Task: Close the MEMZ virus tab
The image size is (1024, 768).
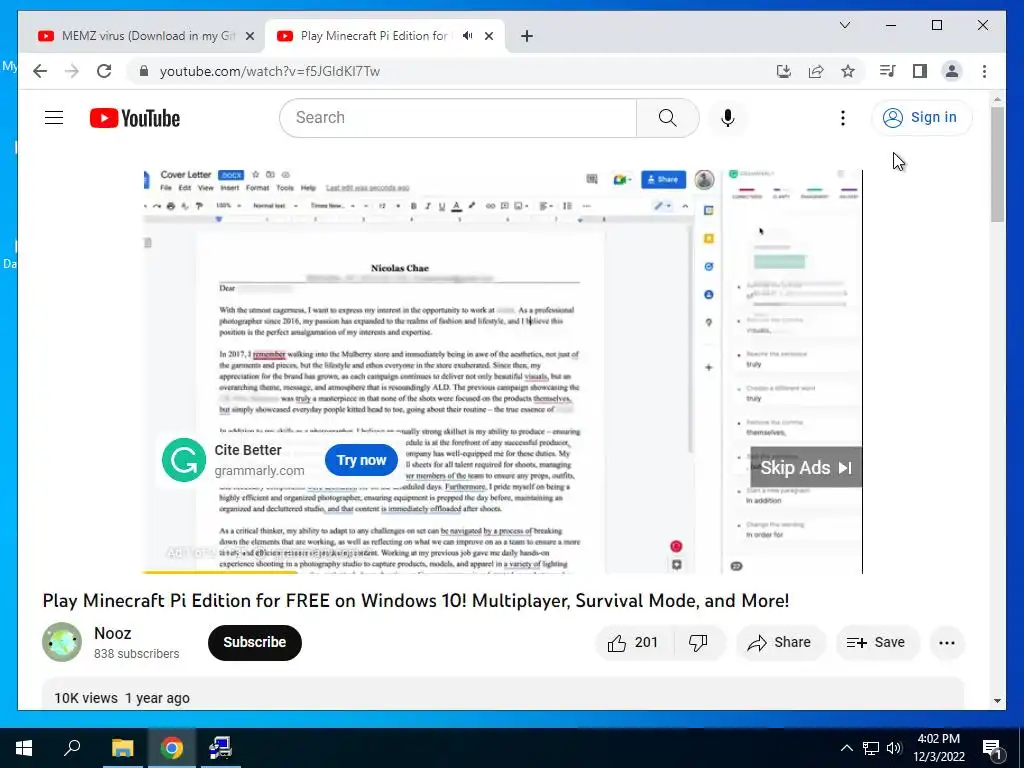Action: (249, 36)
